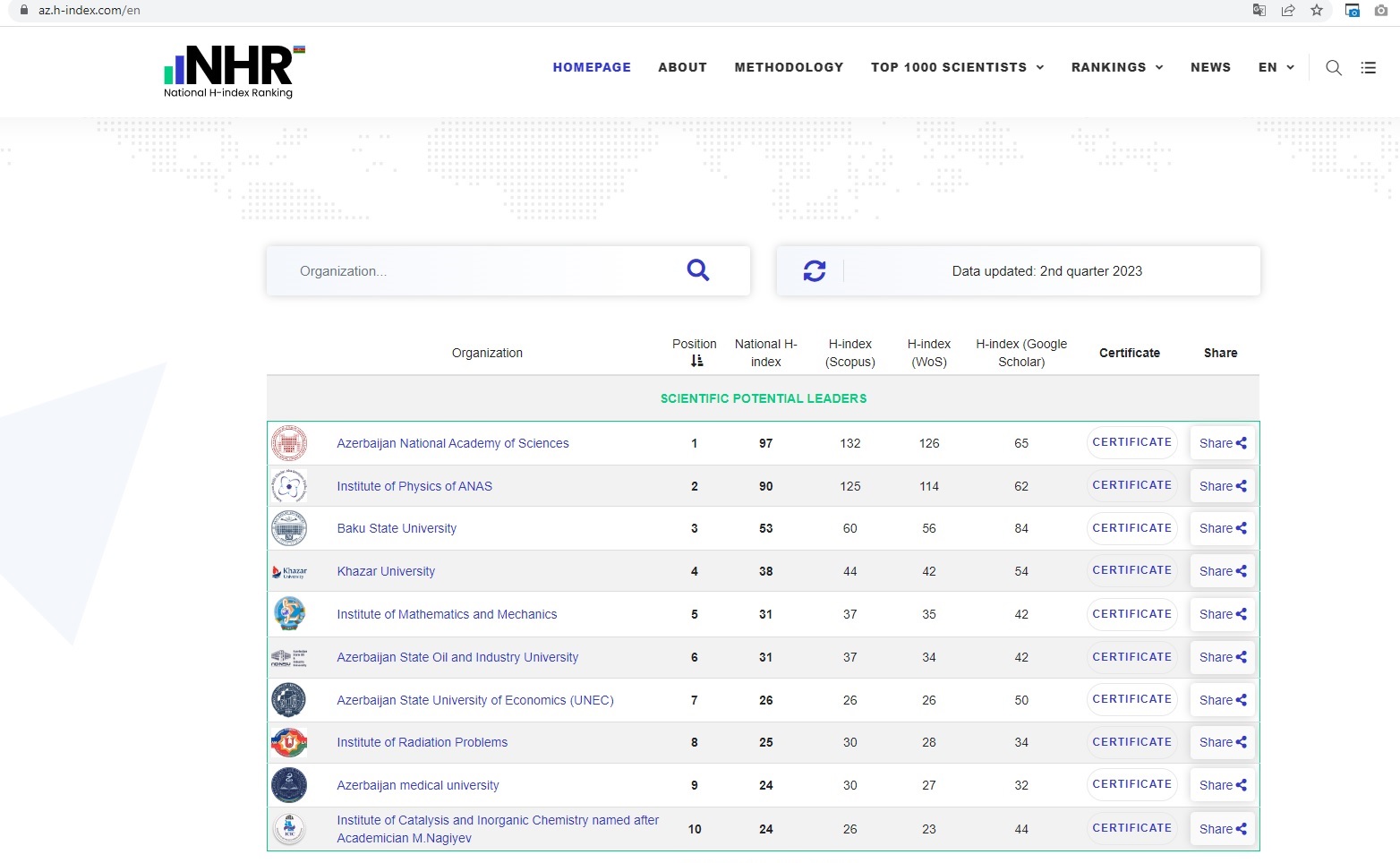Click Azerbaijan medical university logo
The height and width of the screenshot is (863, 1400).
coord(289,785)
